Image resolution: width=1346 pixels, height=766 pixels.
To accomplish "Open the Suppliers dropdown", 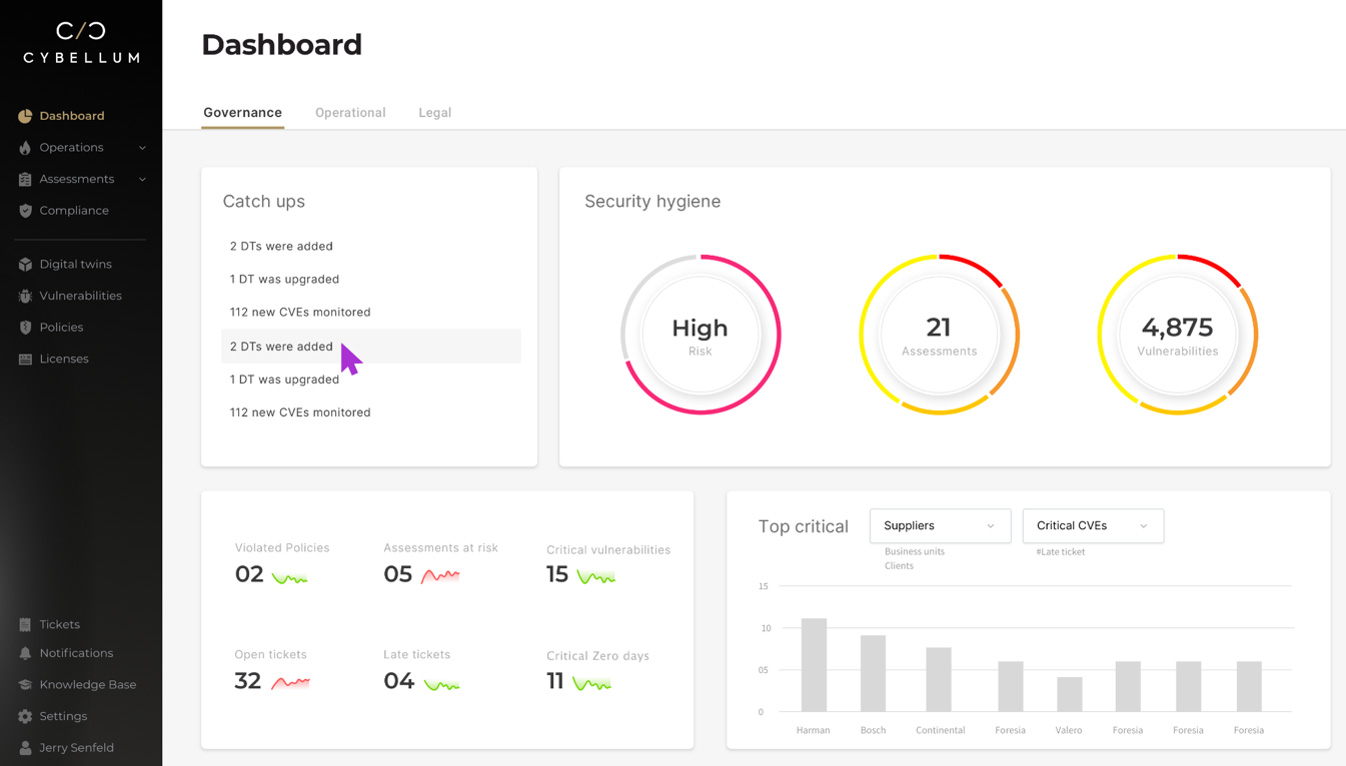I will (x=939, y=526).
